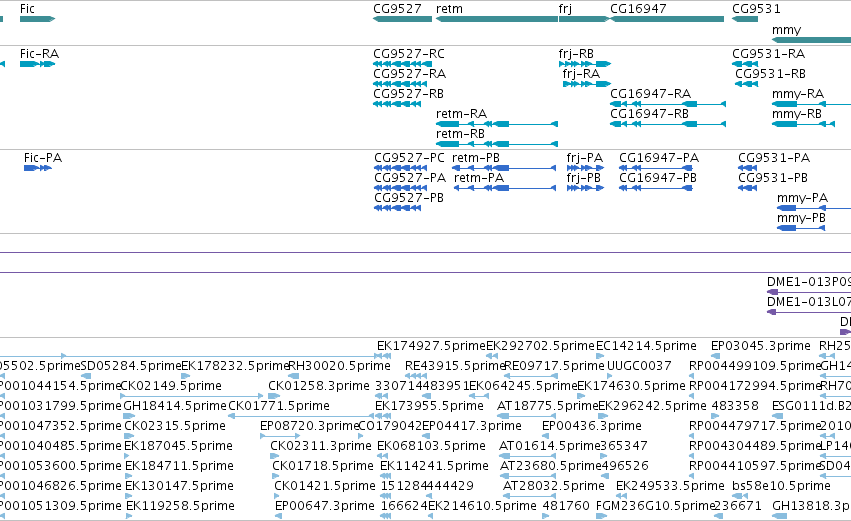The height and width of the screenshot is (521, 851).
Task: Select the Fic-PA protein feature
Action: point(37,168)
